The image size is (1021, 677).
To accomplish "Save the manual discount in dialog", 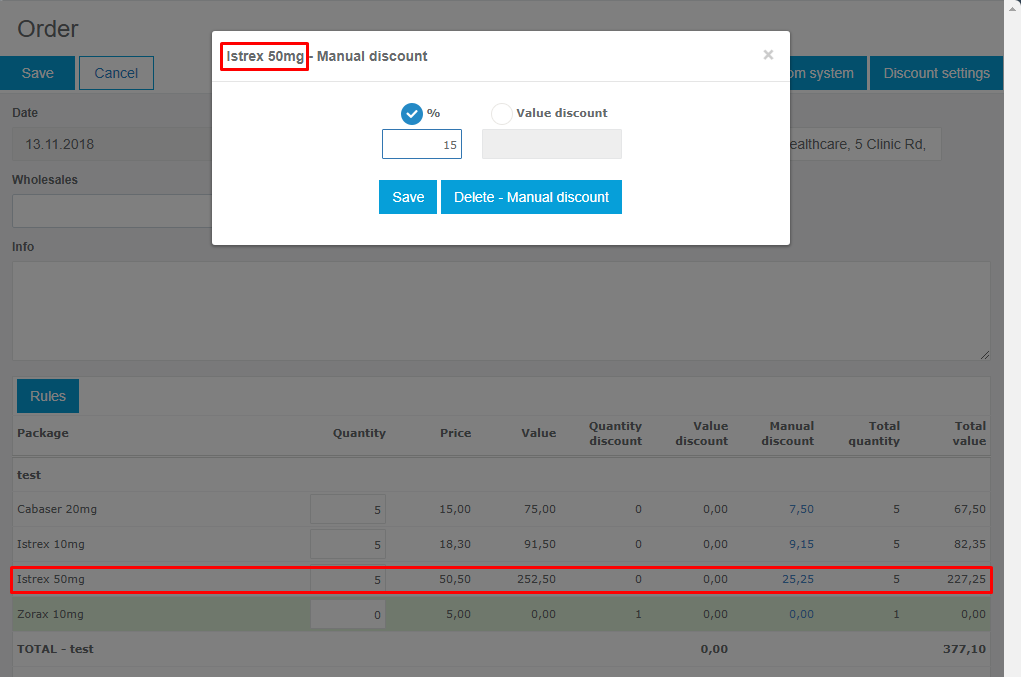I will [407, 197].
